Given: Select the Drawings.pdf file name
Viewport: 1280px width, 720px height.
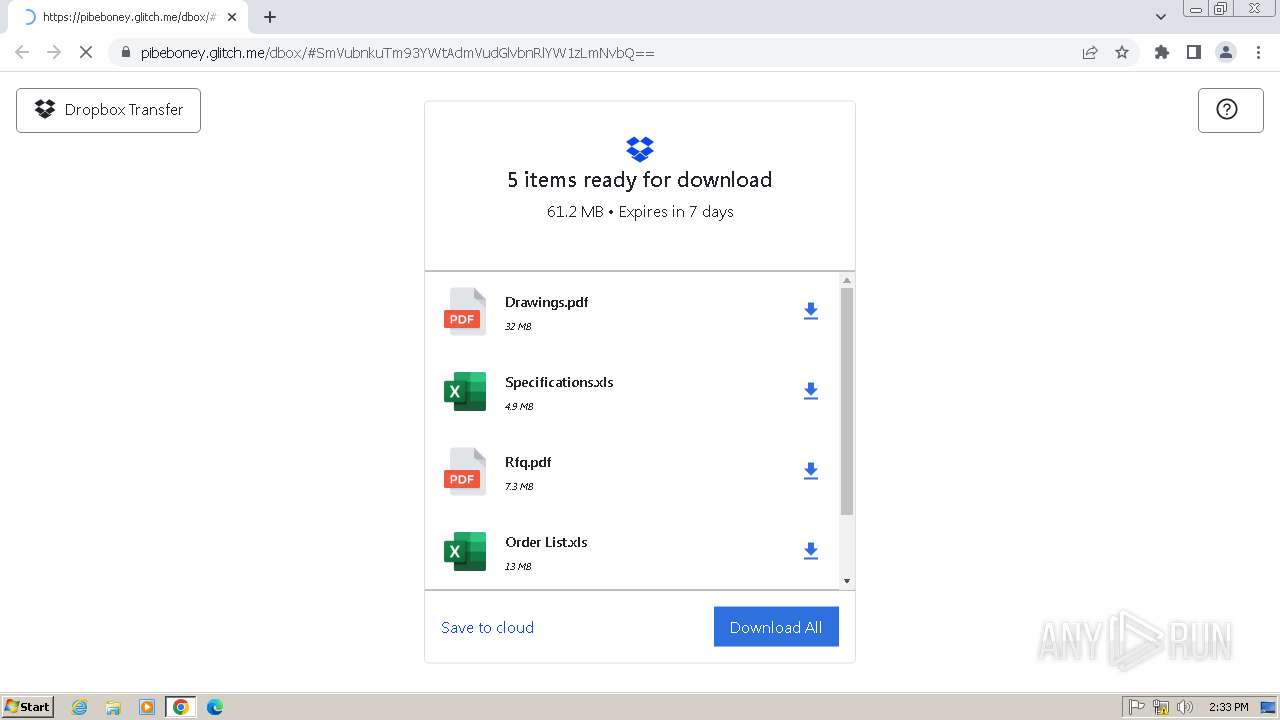Looking at the screenshot, I should pyautogui.click(x=546, y=302).
